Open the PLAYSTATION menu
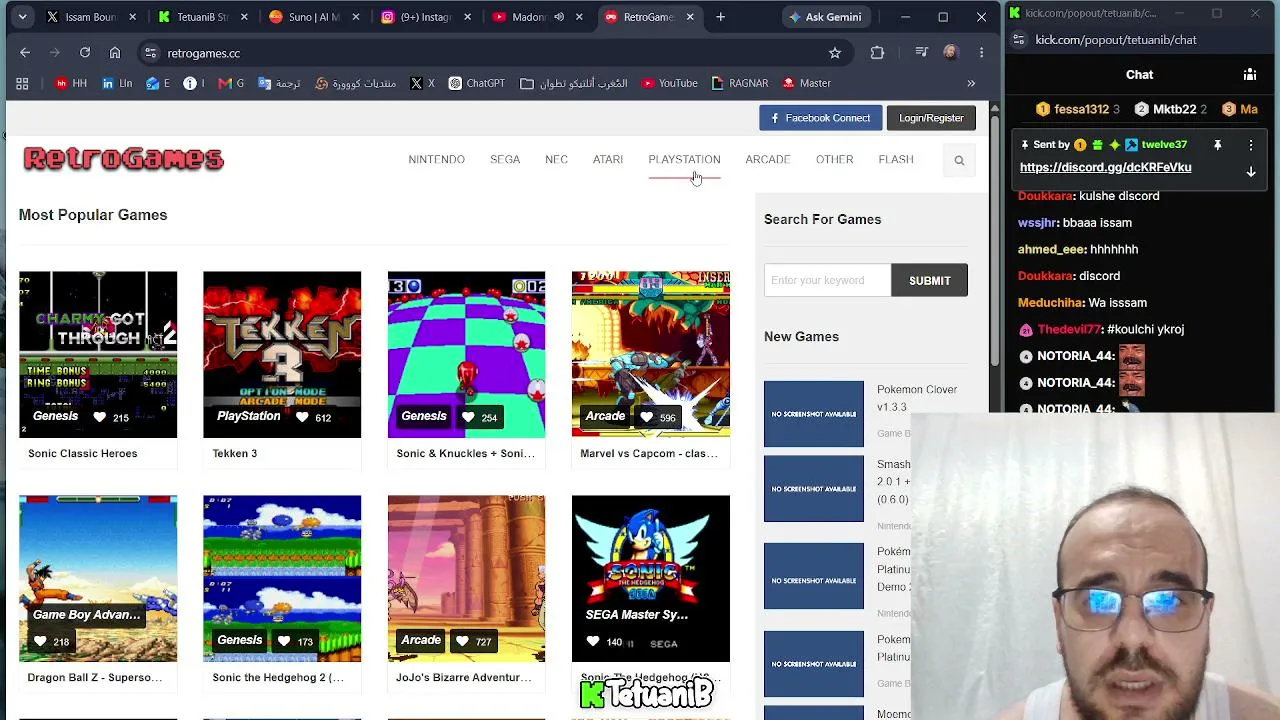Viewport: 1280px width, 720px height. click(684, 160)
